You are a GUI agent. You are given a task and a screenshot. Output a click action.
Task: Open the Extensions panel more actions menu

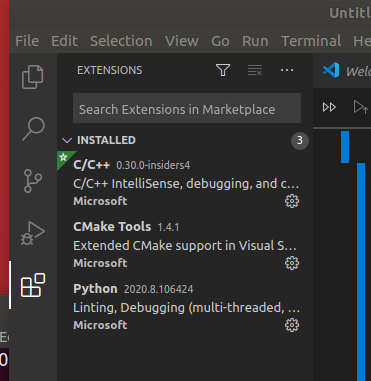(287, 70)
